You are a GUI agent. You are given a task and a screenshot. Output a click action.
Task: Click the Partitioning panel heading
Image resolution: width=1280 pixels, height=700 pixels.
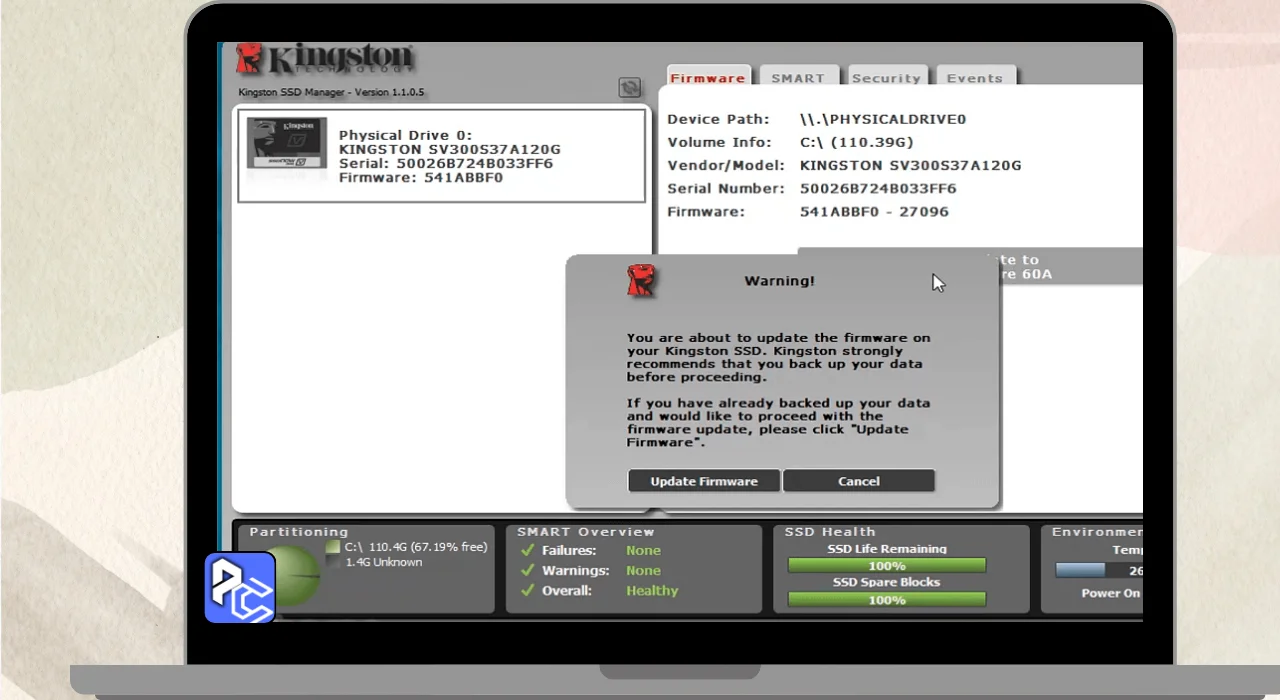coord(299,532)
